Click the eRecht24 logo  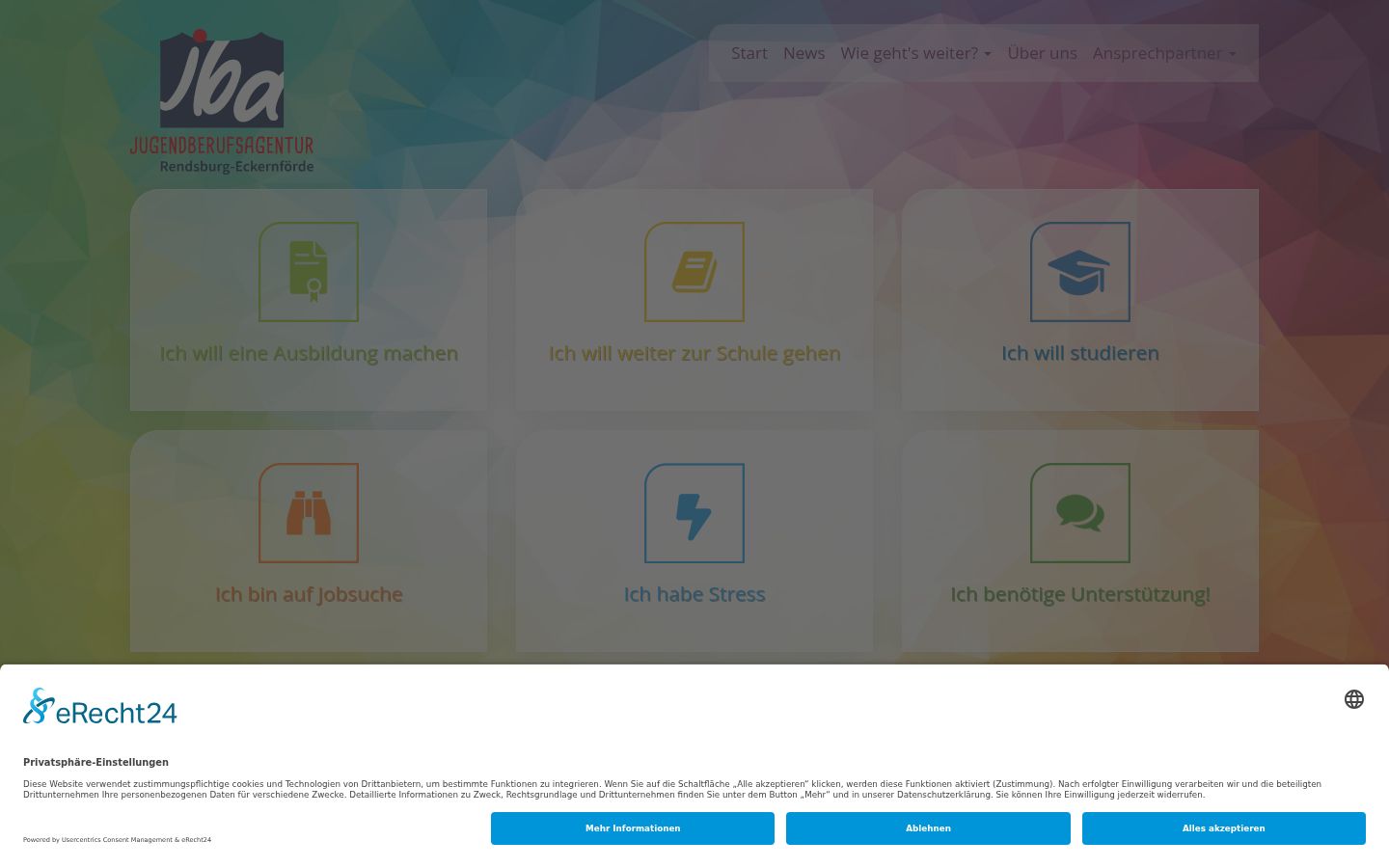tap(100, 707)
